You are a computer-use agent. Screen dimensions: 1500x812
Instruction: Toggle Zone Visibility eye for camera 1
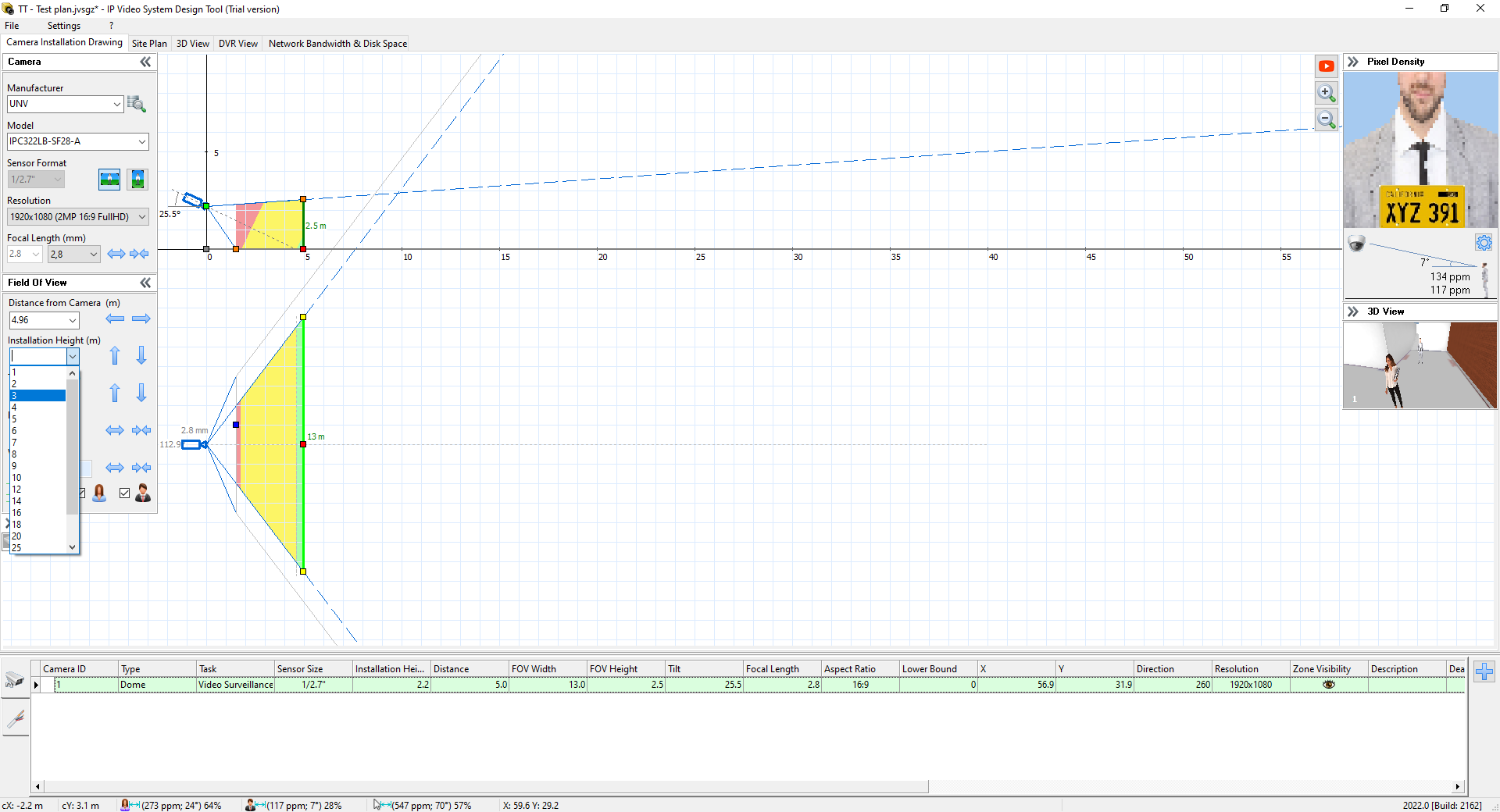click(1328, 685)
